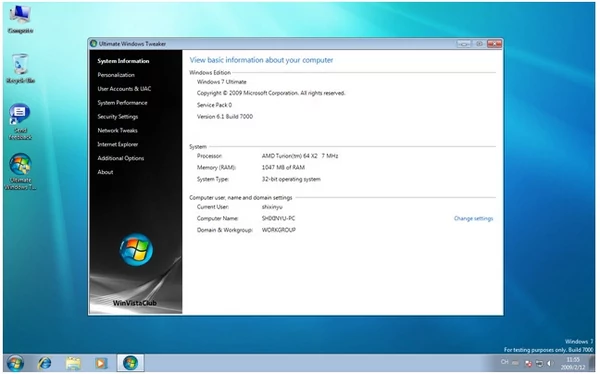The width and height of the screenshot is (600, 374).
Task: Click the Tweaker title bar app icon
Action: coord(93,44)
